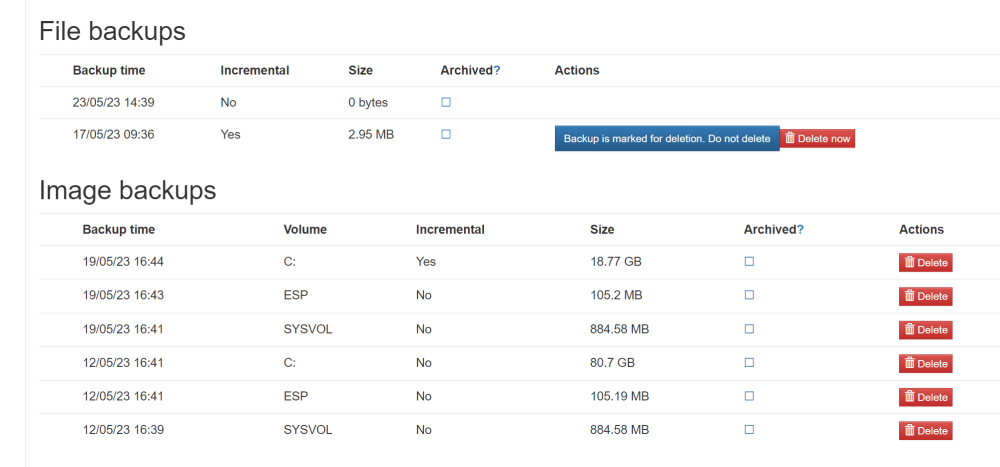Check Archived box for 80.7 GB C: image

click(749, 362)
